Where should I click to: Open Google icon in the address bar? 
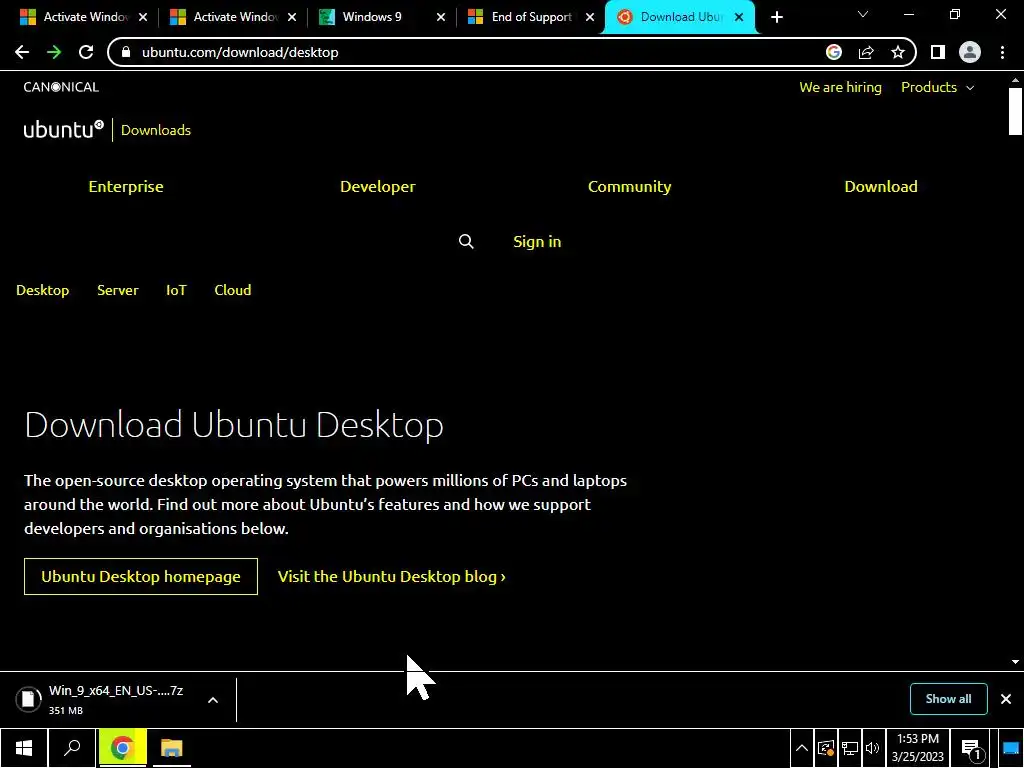point(834,52)
